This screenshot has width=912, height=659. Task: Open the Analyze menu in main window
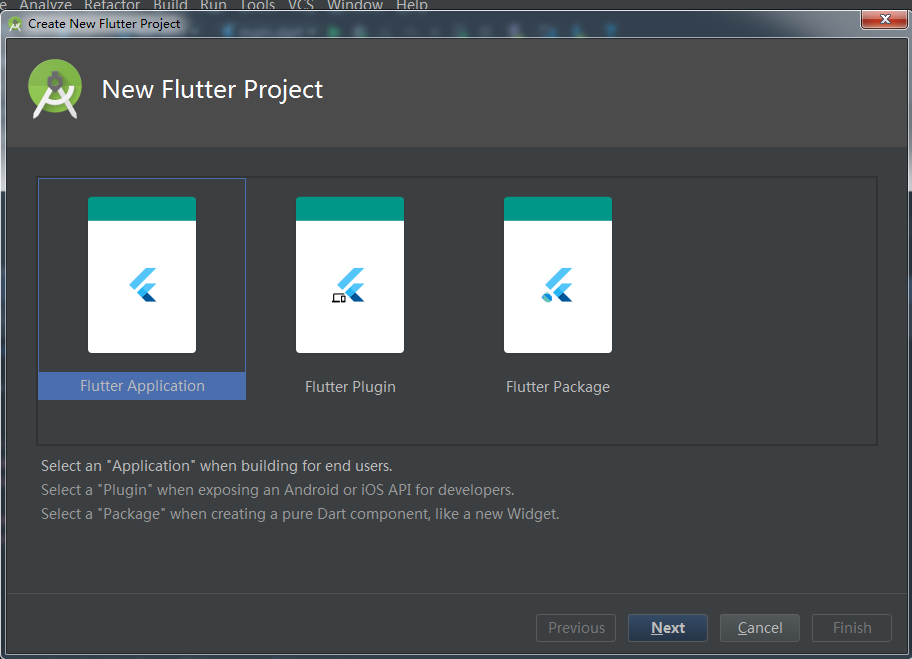pyautogui.click(x=45, y=5)
